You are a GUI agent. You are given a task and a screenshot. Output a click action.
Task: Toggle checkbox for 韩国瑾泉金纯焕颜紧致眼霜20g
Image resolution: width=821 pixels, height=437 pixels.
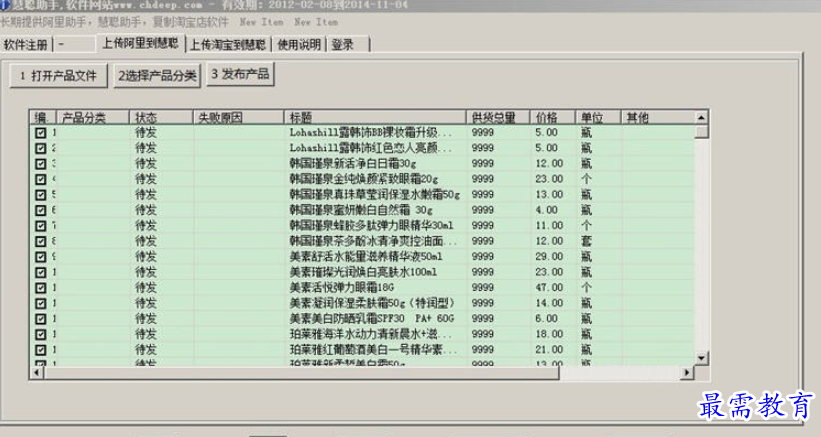(x=40, y=179)
